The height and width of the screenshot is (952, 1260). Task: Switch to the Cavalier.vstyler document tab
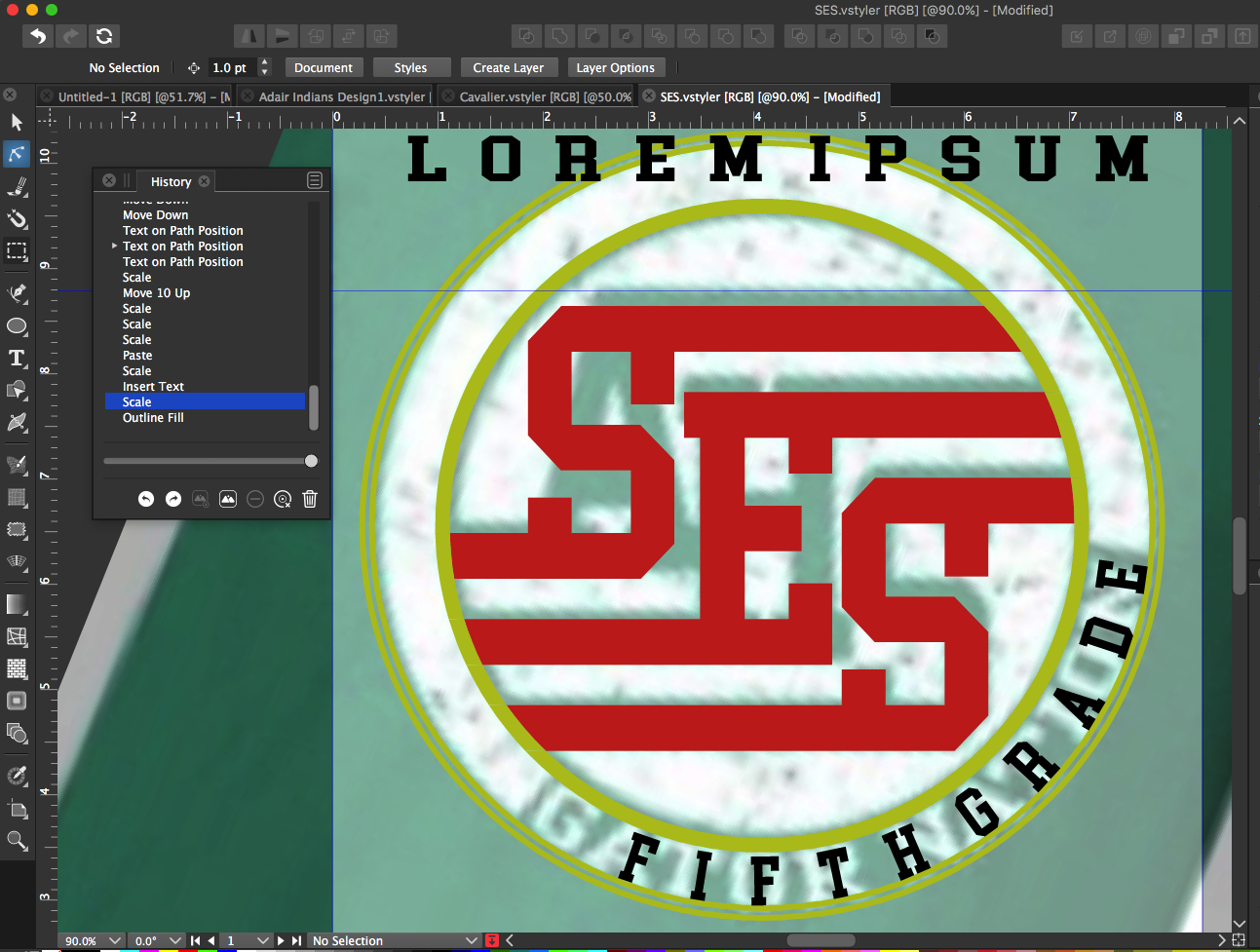click(x=544, y=96)
